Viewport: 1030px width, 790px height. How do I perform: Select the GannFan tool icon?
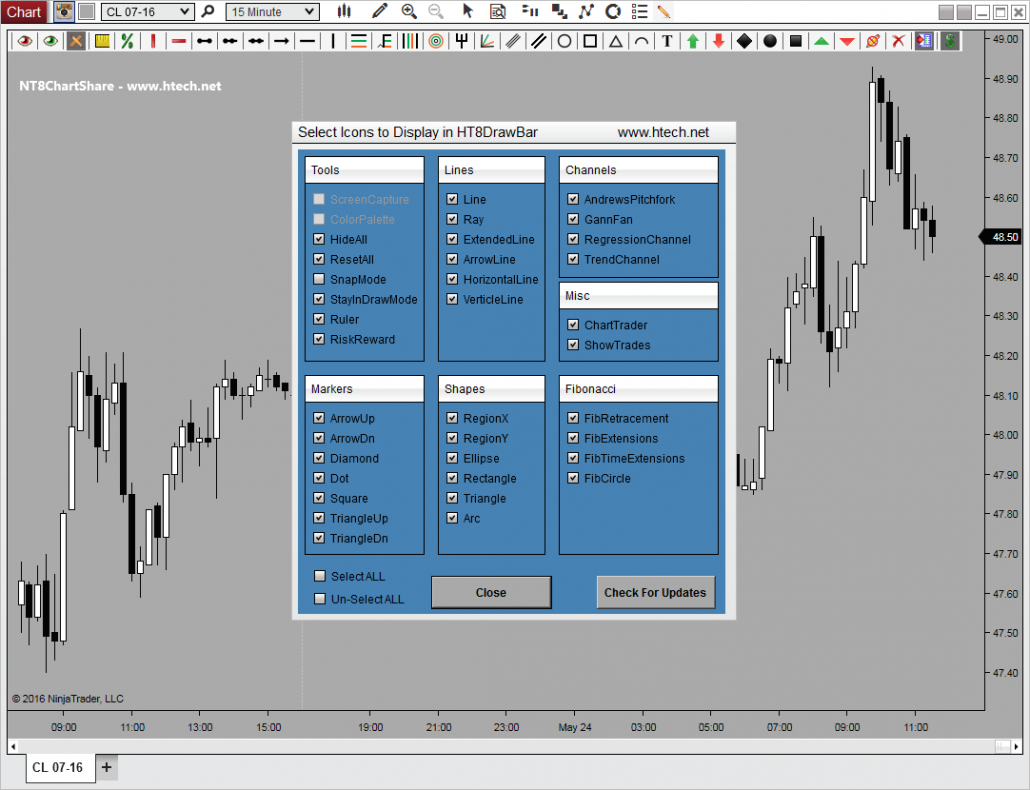point(487,41)
